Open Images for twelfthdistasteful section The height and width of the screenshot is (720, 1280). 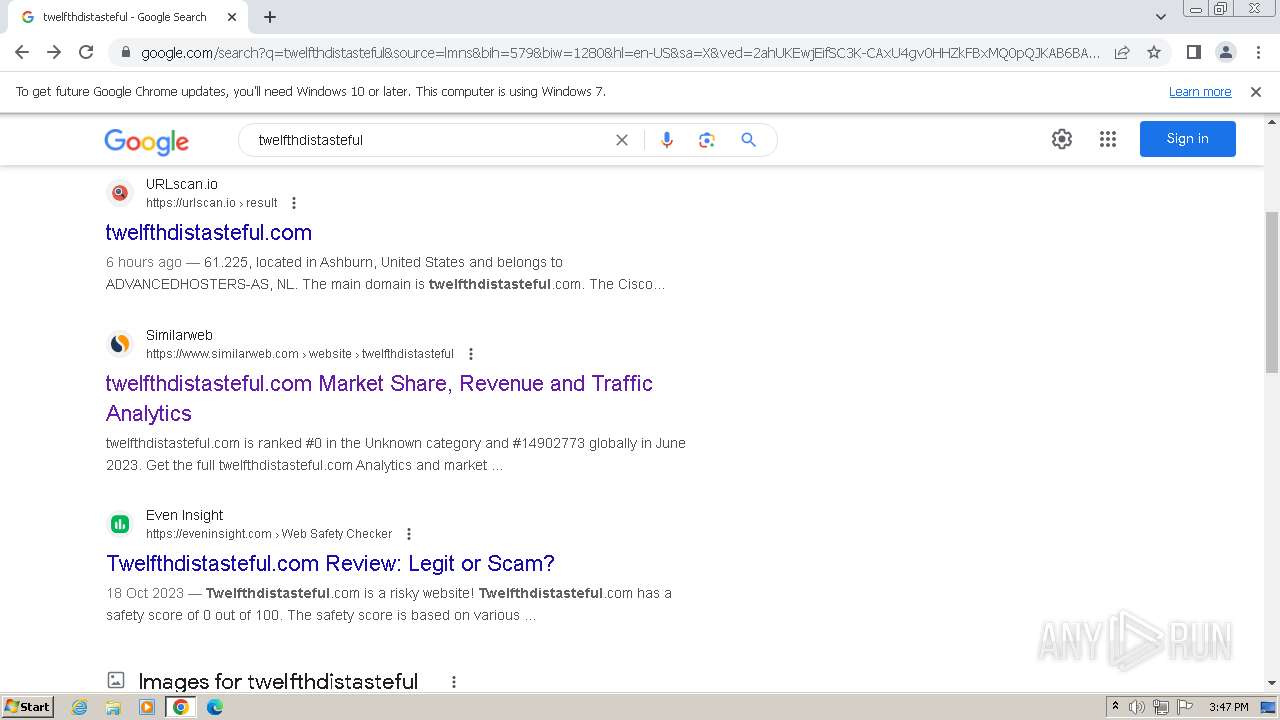click(278, 681)
